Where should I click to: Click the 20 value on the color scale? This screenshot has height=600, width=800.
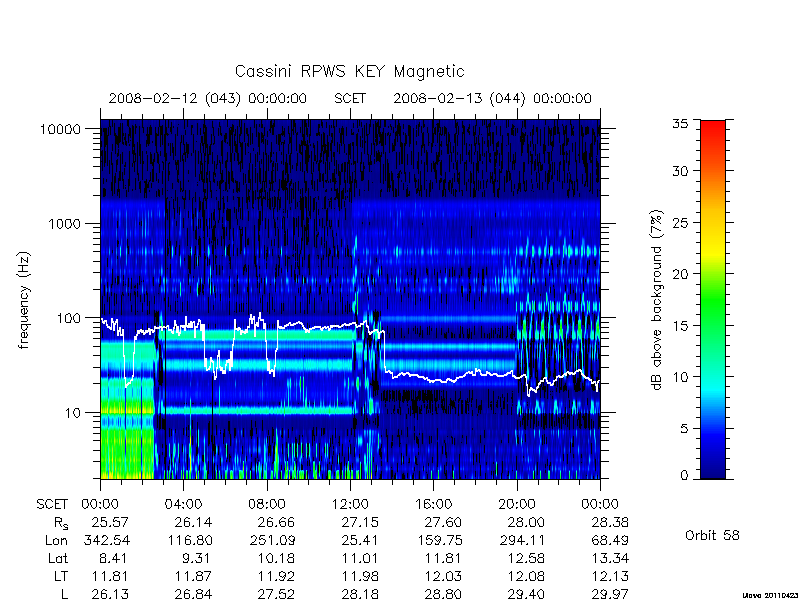click(x=680, y=274)
